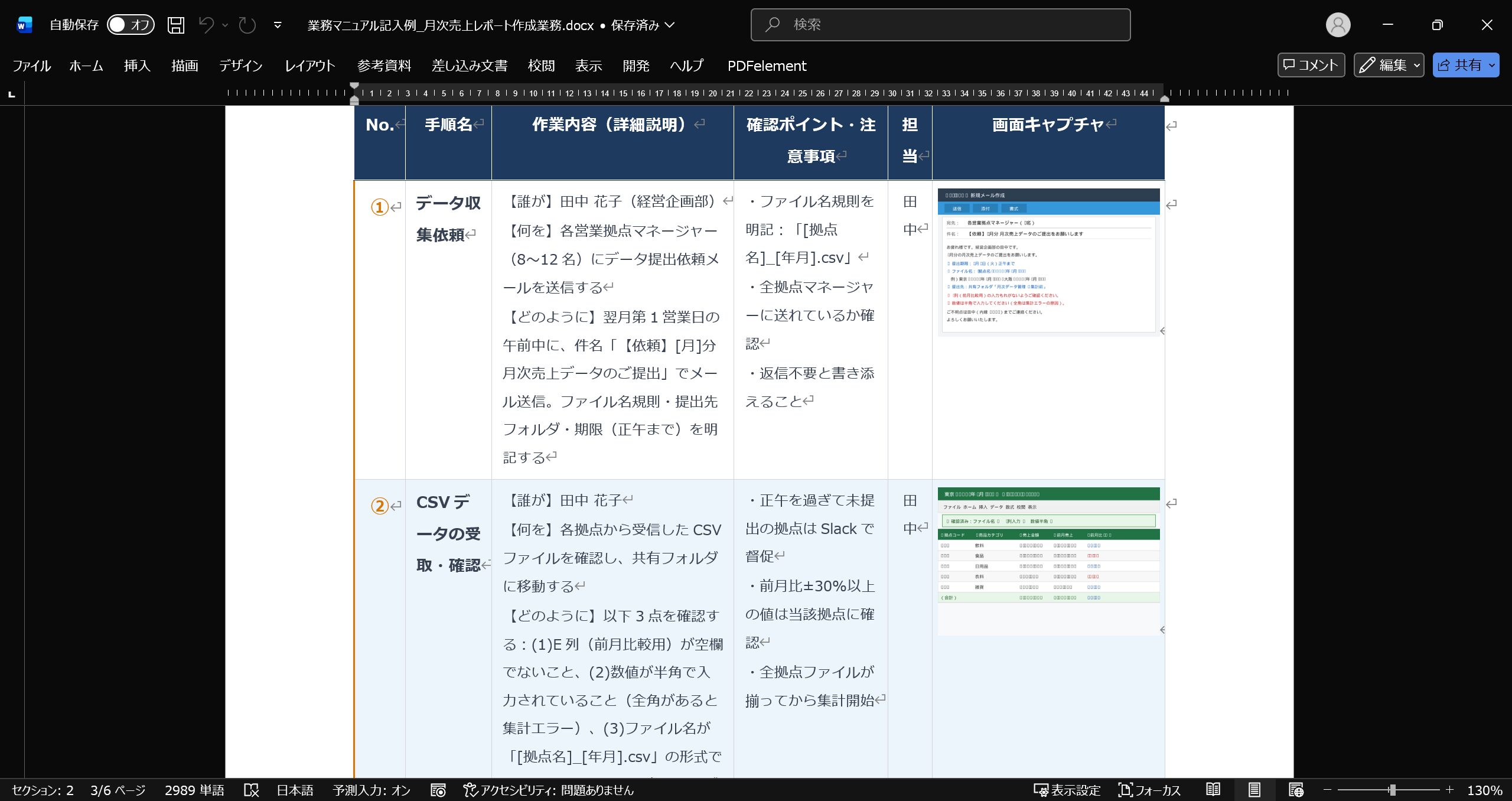The image size is (1512, 801).
Task: Open the 挿入 ribbon tab
Action: 137,66
